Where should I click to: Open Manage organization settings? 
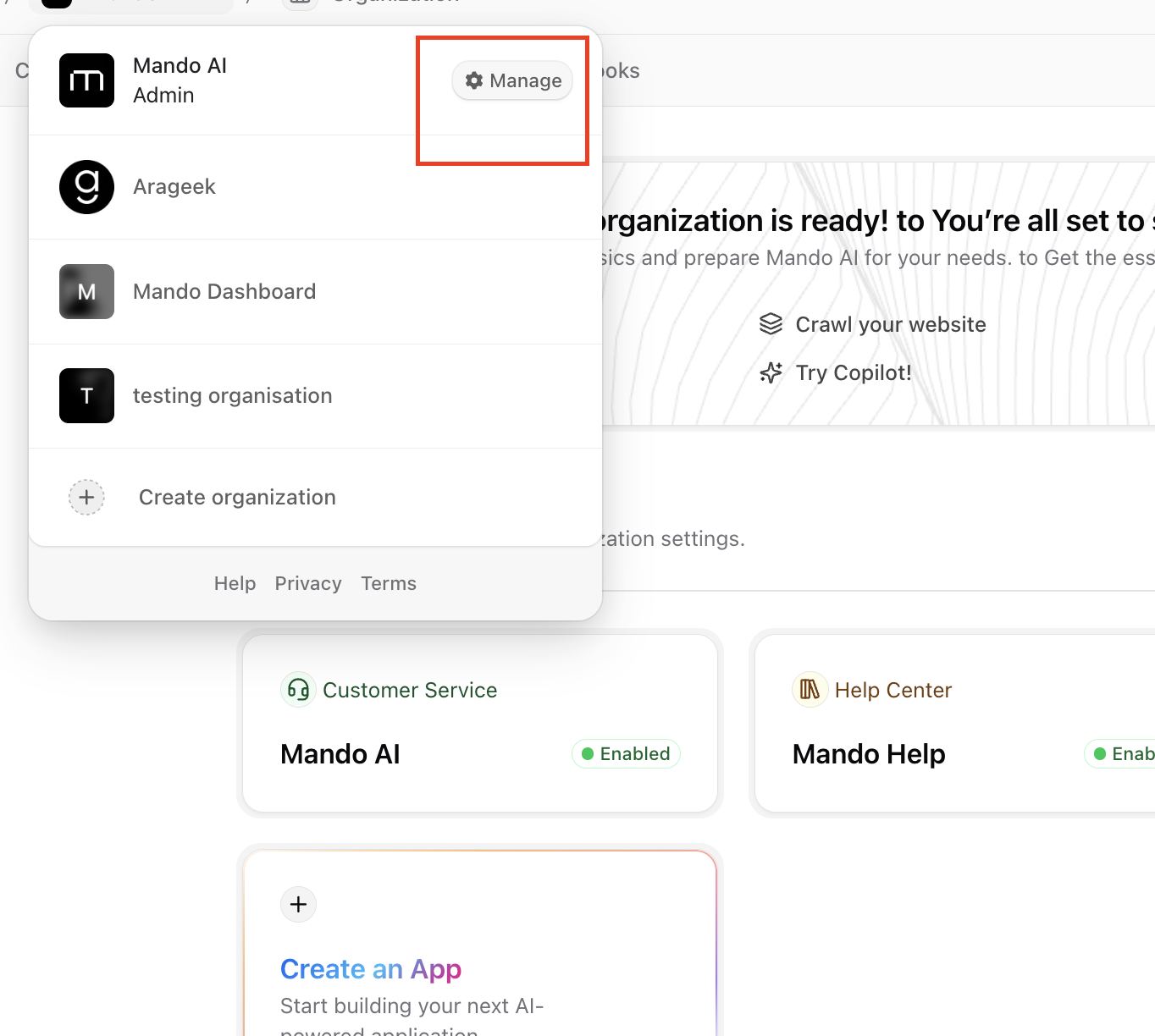click(x=512, y=80)
